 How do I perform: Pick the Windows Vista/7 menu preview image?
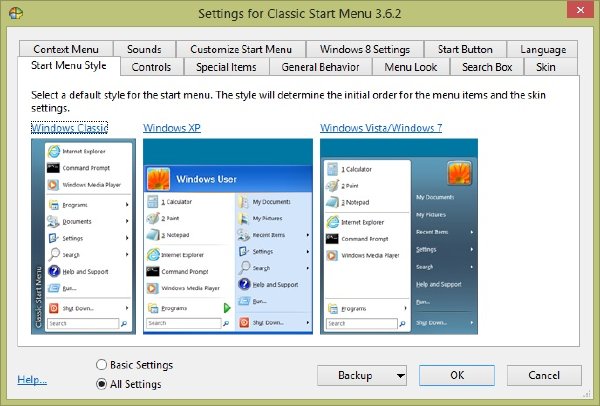tap(399, 236)
